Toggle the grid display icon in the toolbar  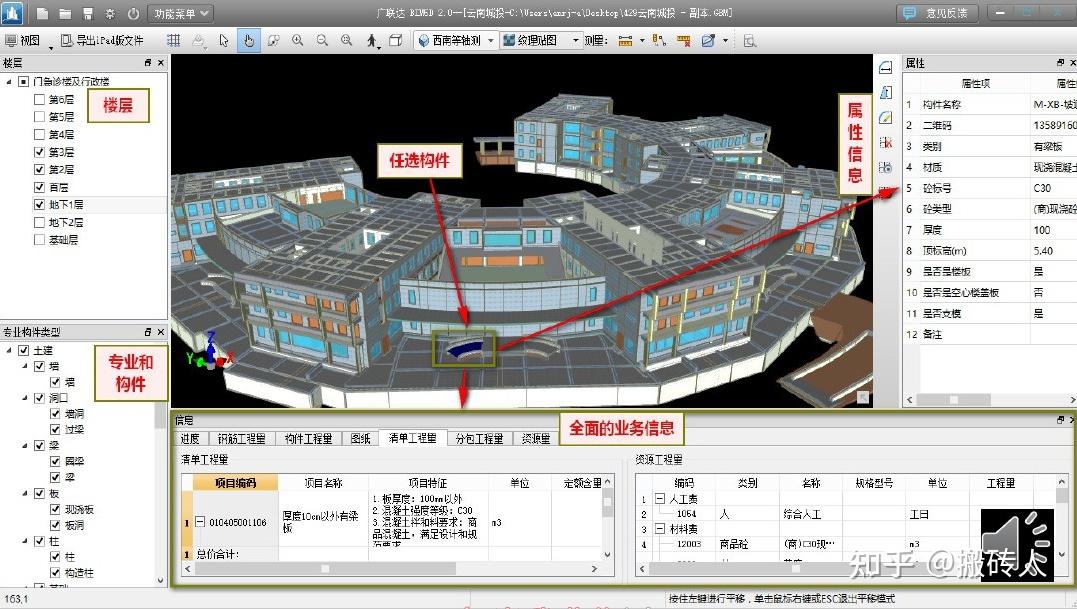tap(174, 41)
